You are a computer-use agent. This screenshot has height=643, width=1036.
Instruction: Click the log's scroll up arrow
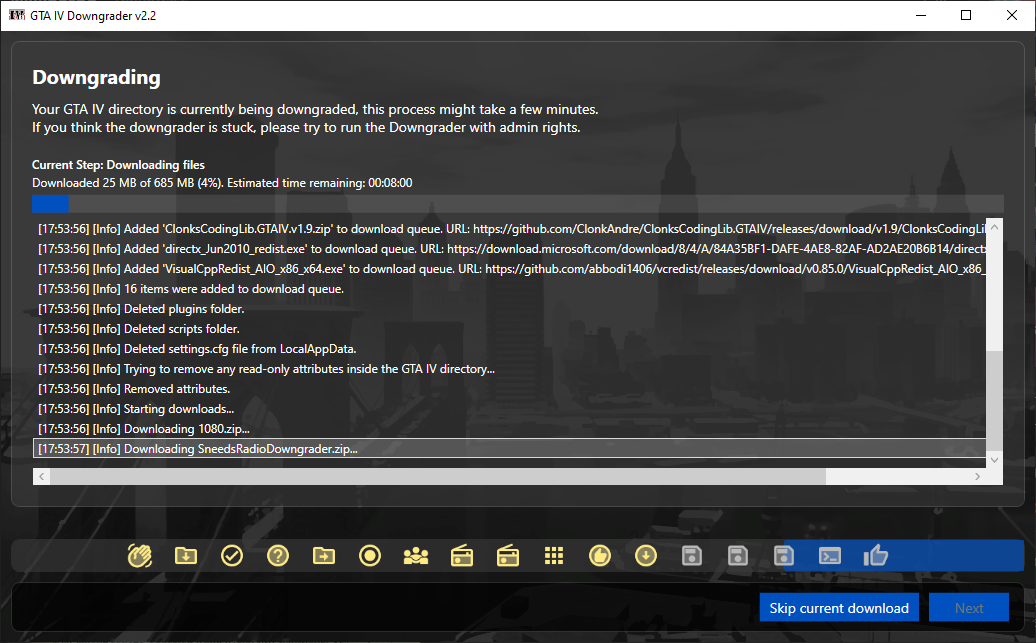tap(994, 227)
